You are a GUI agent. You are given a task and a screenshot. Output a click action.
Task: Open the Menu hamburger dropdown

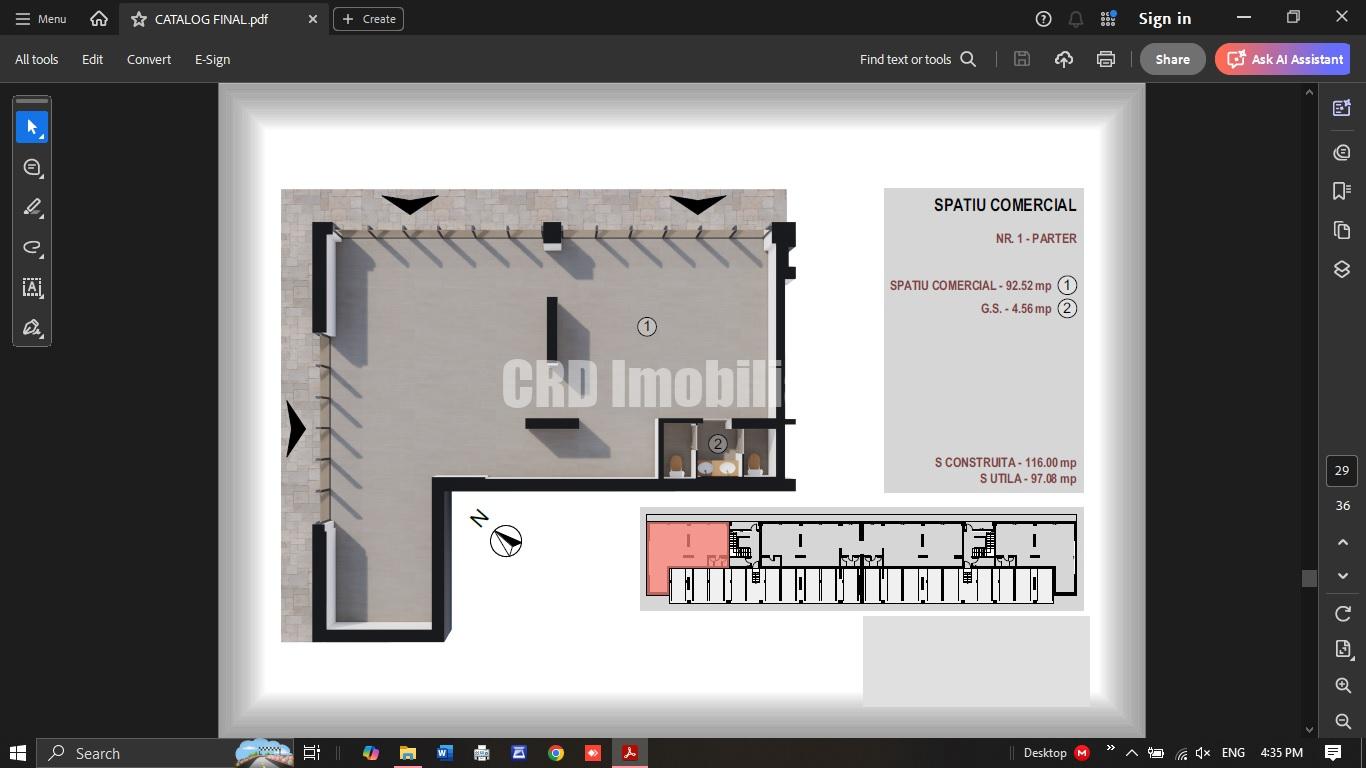41,19
